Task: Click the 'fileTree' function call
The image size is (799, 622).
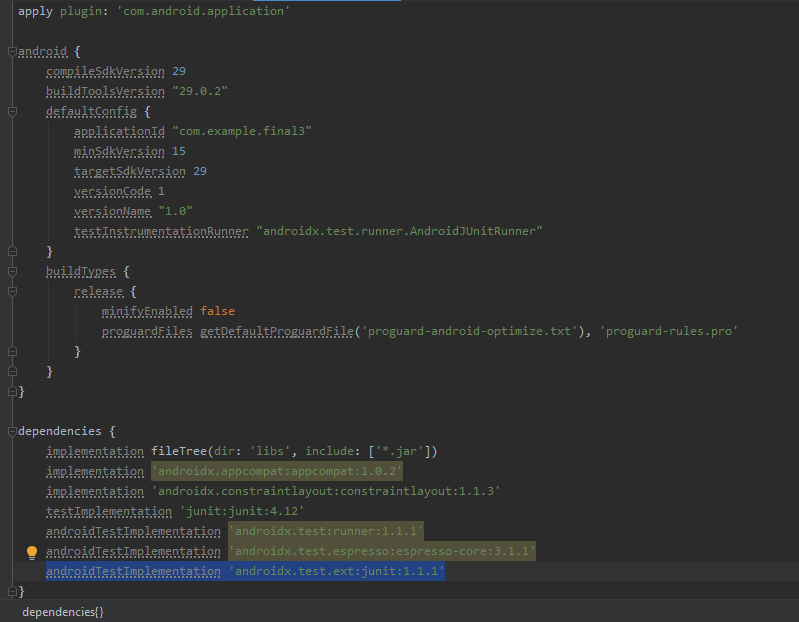Action: click(x=179, y=451)
